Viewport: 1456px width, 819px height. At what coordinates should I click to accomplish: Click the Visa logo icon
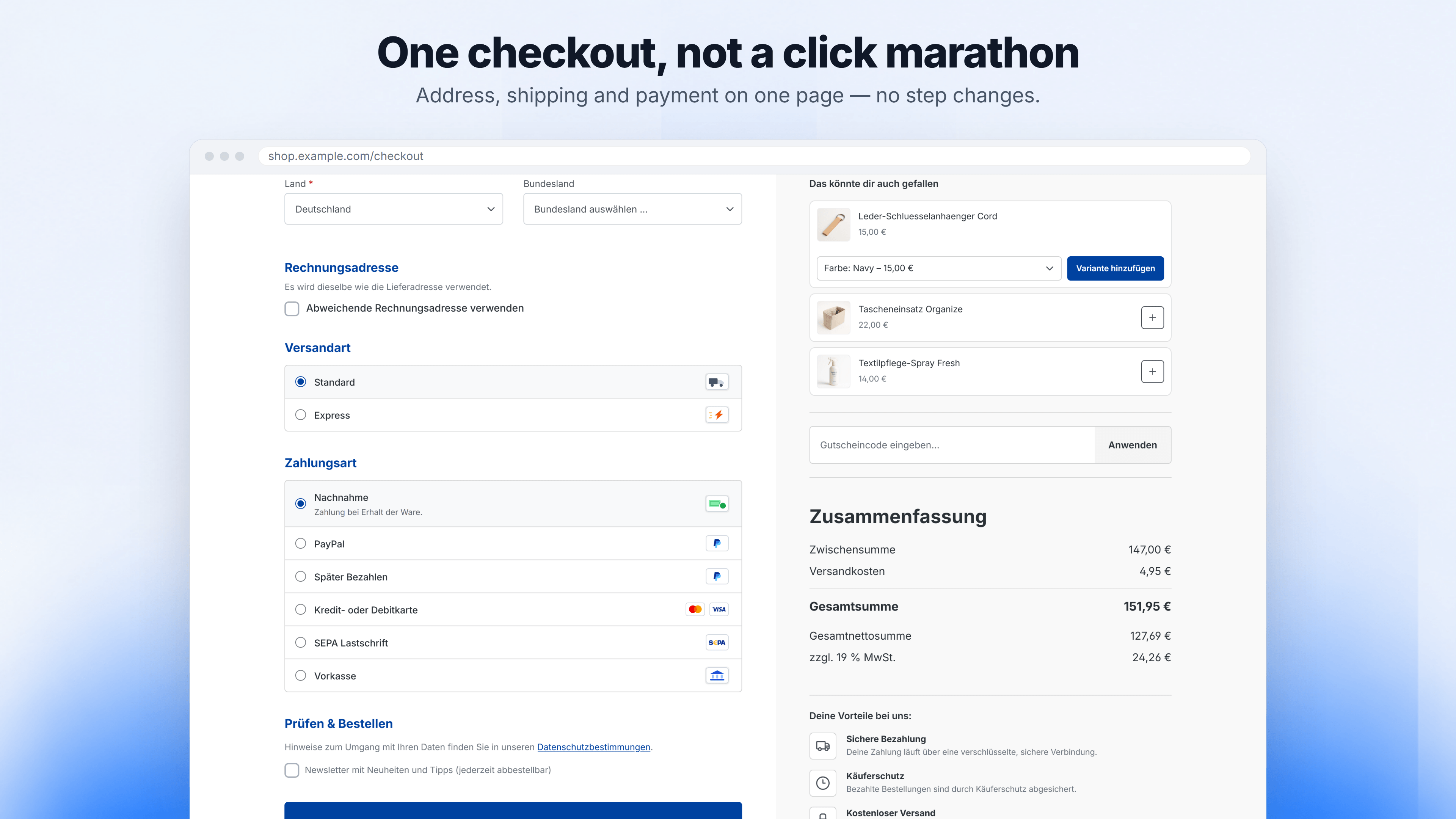719,609
